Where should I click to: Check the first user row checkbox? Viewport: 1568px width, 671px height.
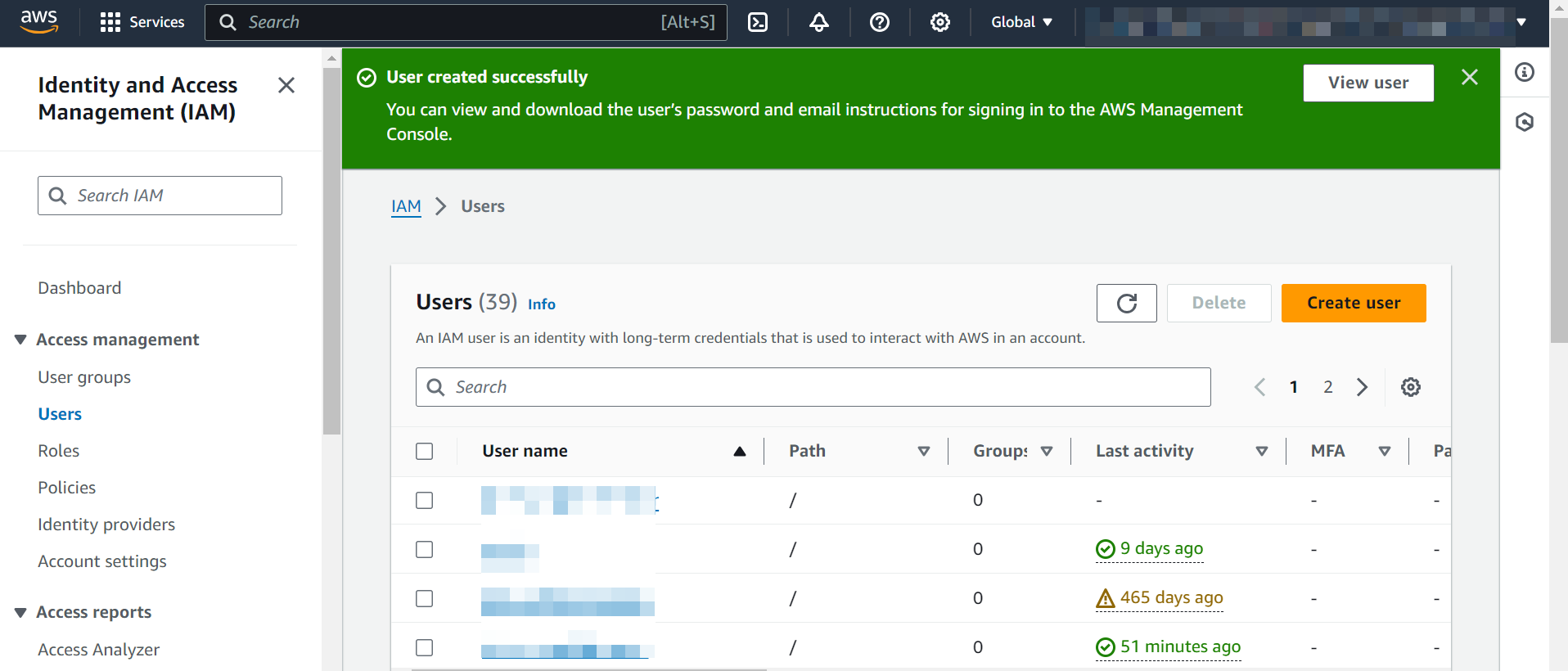pos(424,500)
